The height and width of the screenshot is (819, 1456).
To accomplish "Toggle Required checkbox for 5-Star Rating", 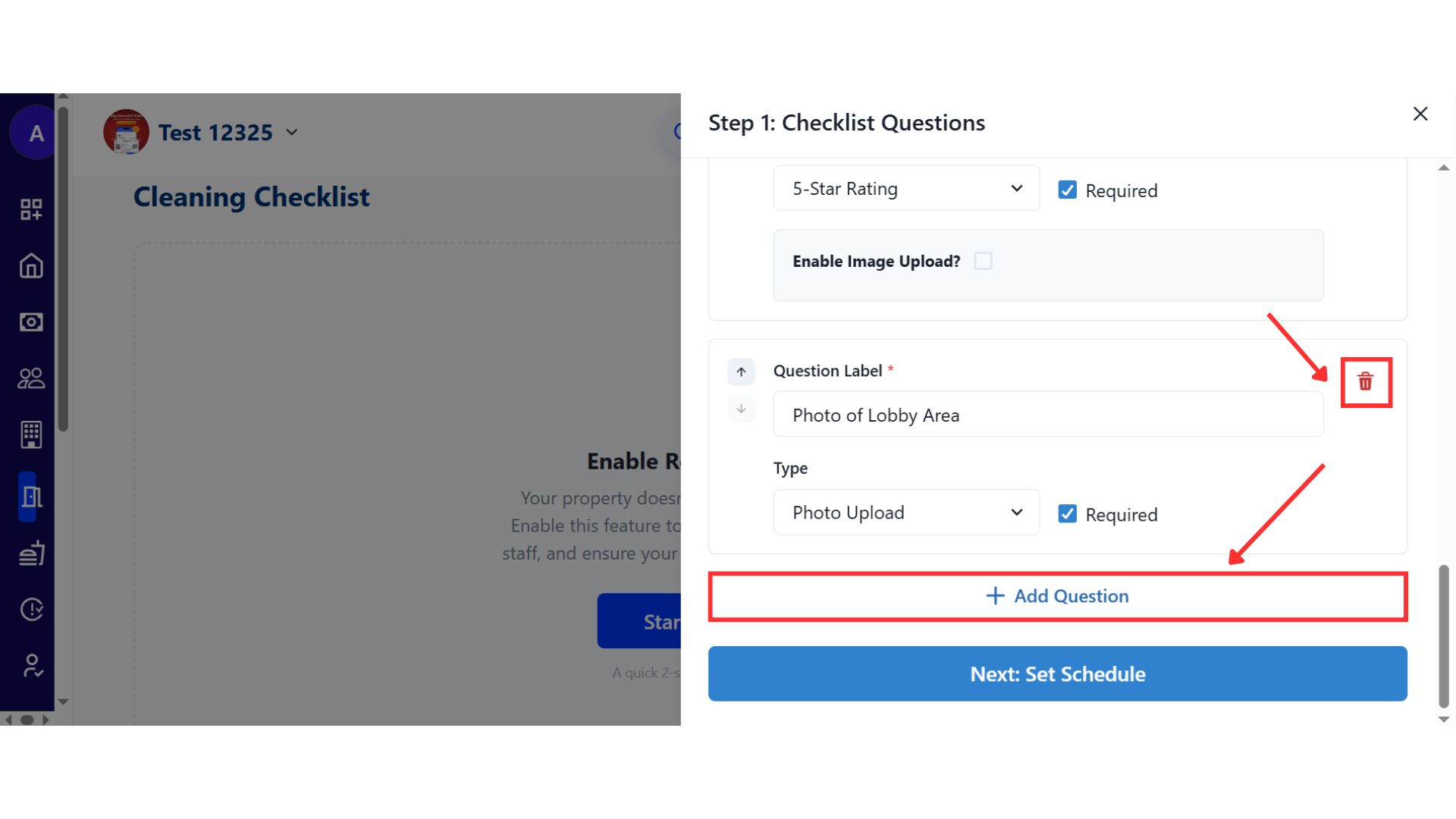I will [1067, 190].
